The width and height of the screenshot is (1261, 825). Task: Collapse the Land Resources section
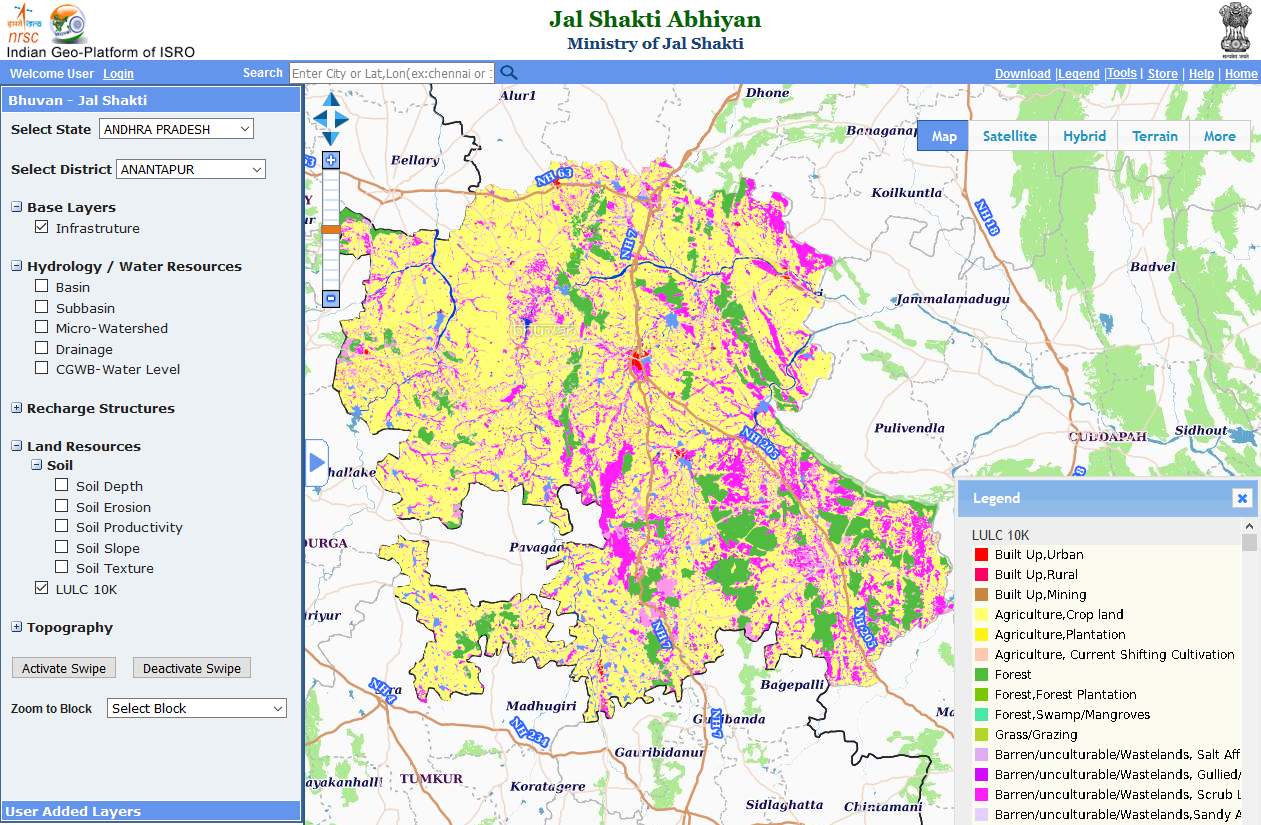coord(17,446)
